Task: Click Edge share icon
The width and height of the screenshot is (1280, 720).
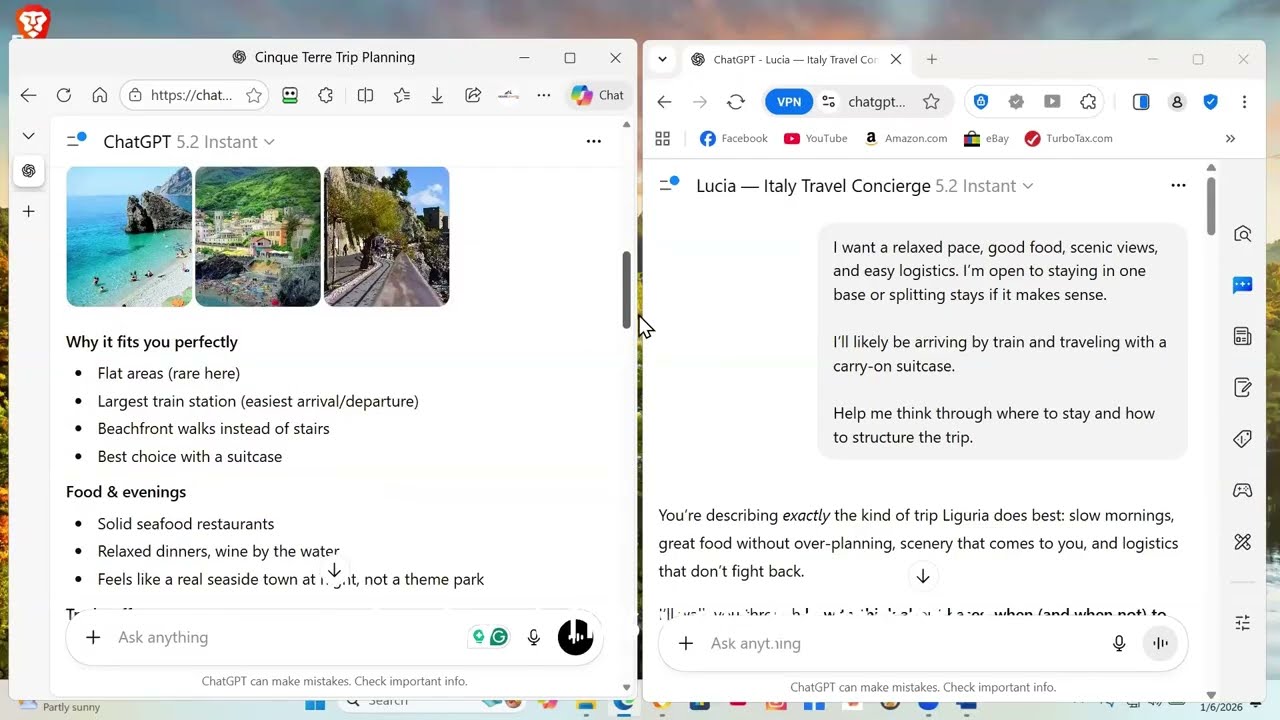Action: [x=473, y=95]
